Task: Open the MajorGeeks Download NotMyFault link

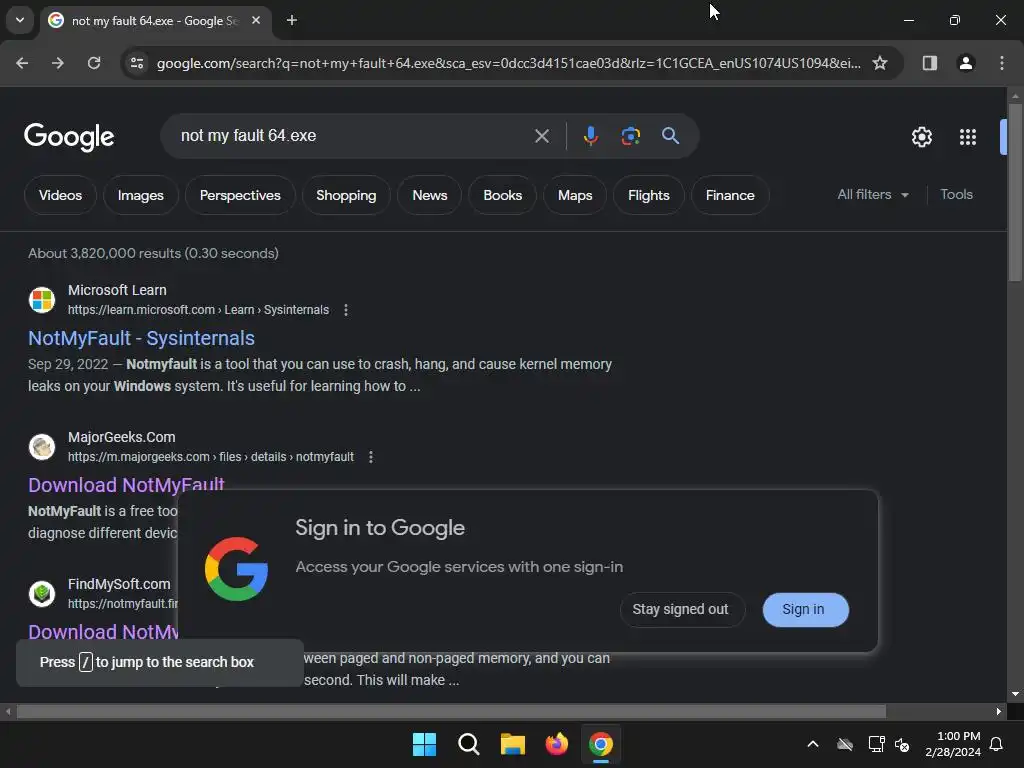Action: [126, 485]
